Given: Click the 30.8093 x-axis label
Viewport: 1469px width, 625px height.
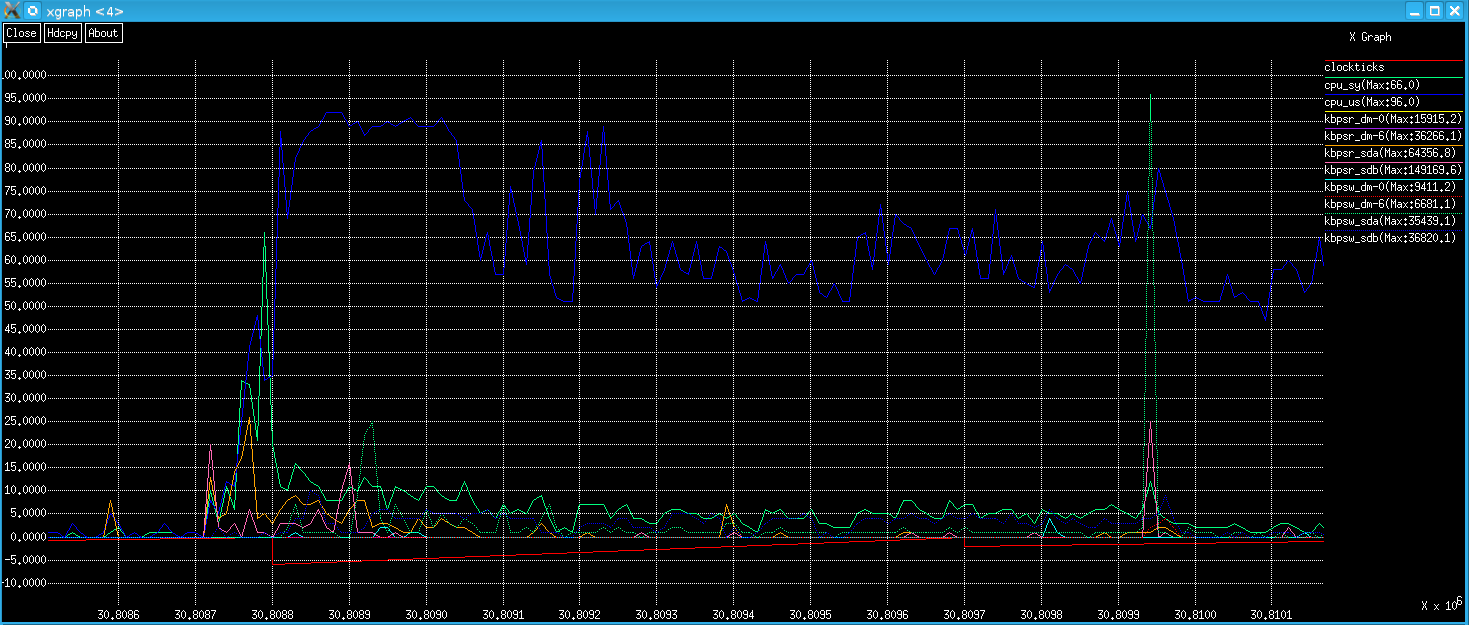Looking at the screenshot, I should click(x=656, y=614).
